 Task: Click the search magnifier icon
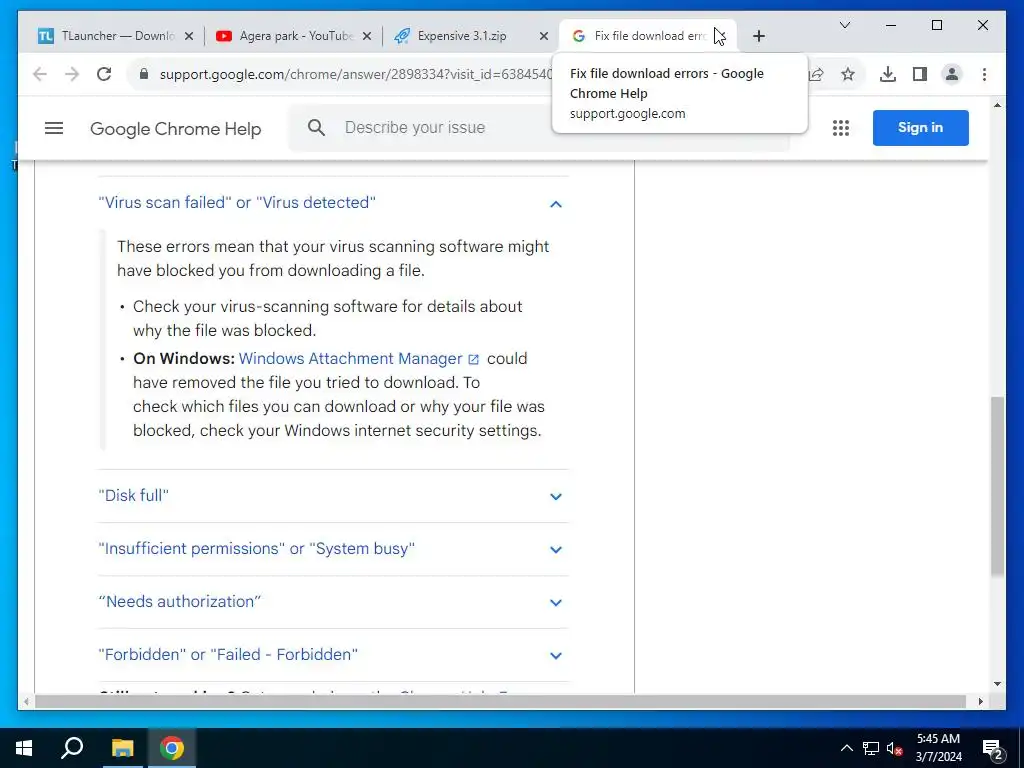click(316, 128)
